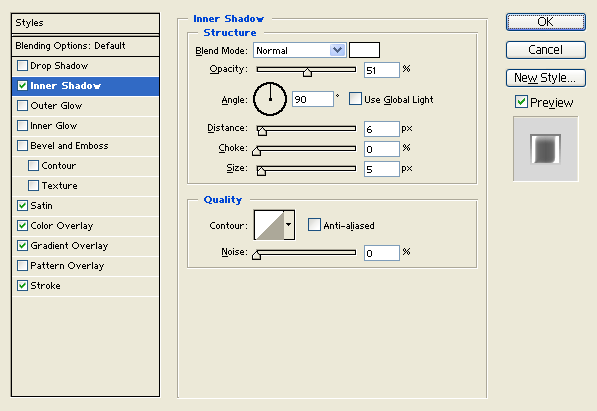597x411 pixels.
Task: Select the Drop Shadow style row
Action: click(x=85, y=66)
